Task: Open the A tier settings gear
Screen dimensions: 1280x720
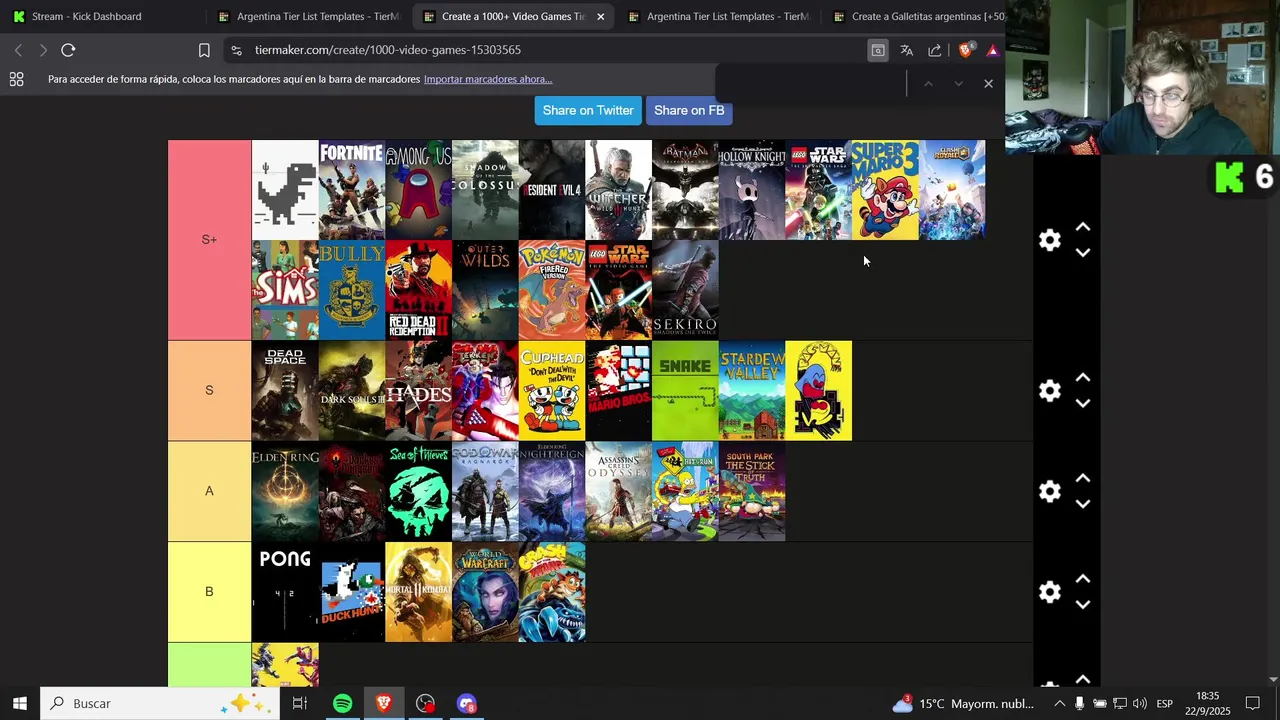Action: pos(1049,491)
